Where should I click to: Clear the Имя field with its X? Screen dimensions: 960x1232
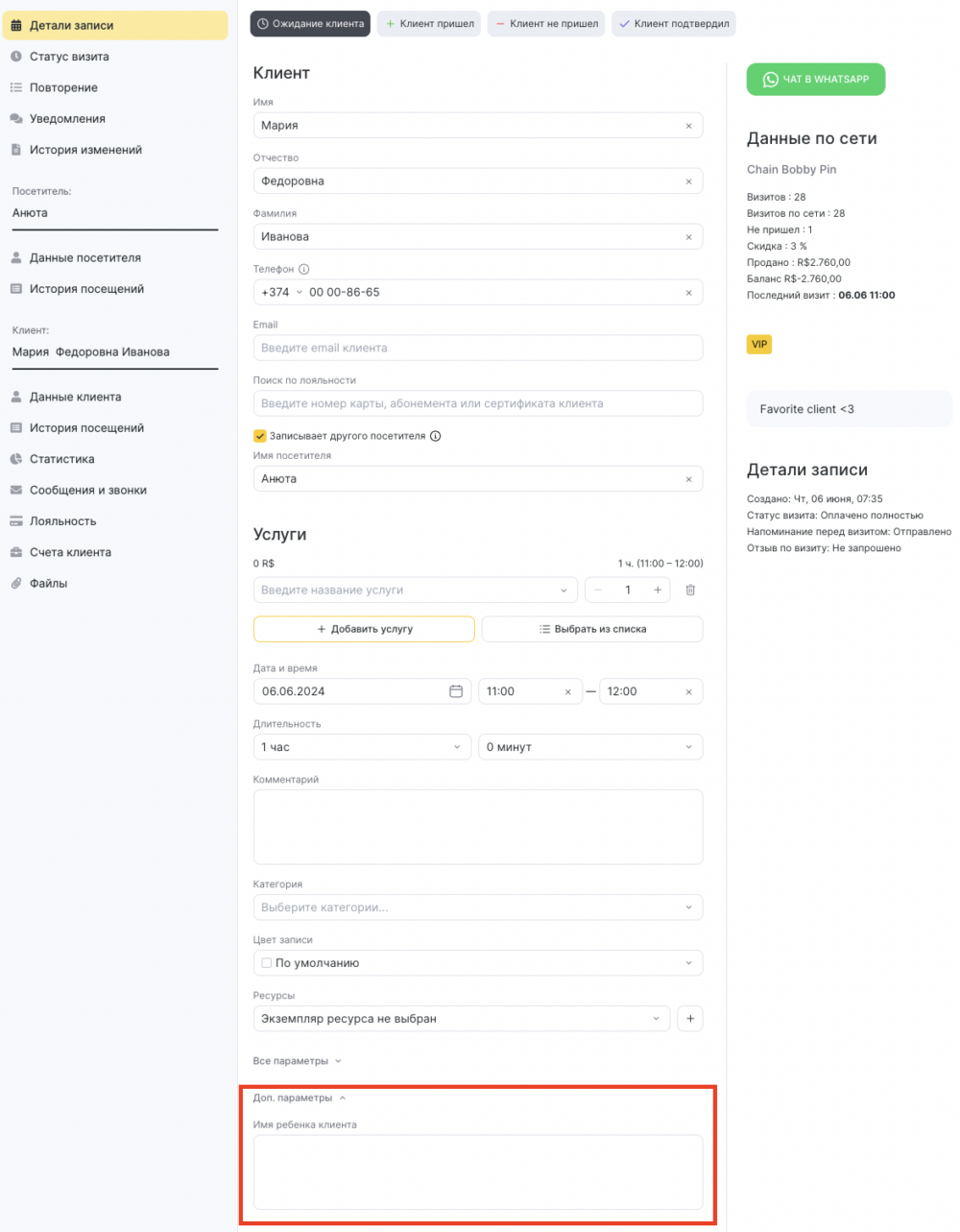tap(688, 126)
